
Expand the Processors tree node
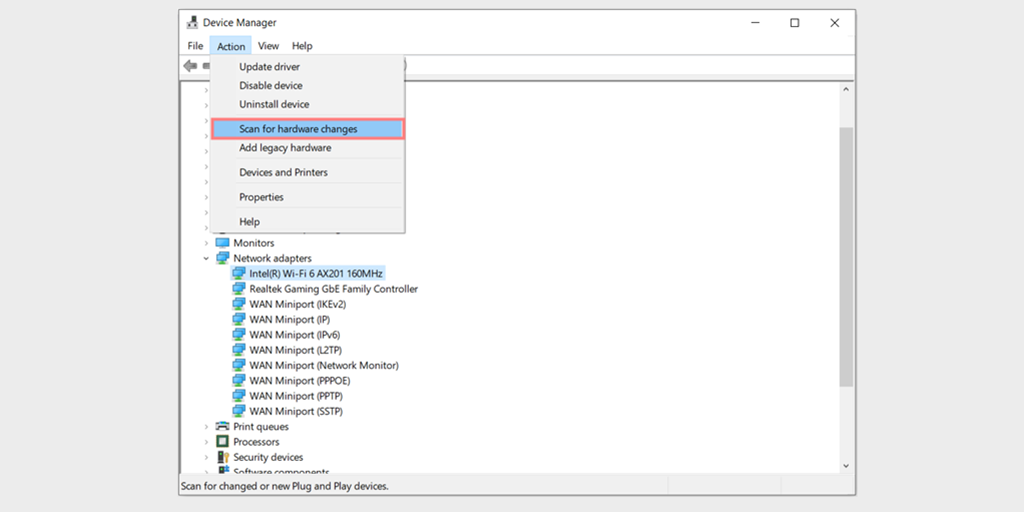coord(206,442)
